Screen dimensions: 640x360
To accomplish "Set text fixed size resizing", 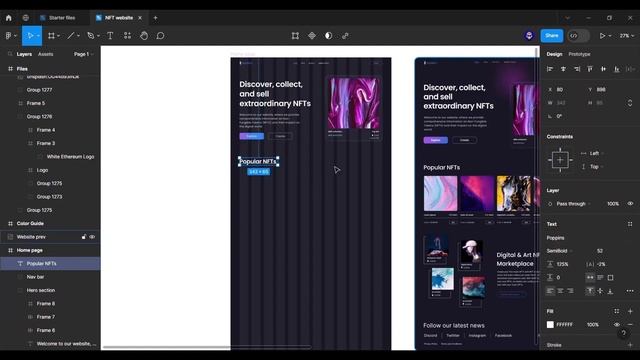I will pos(611,278).
